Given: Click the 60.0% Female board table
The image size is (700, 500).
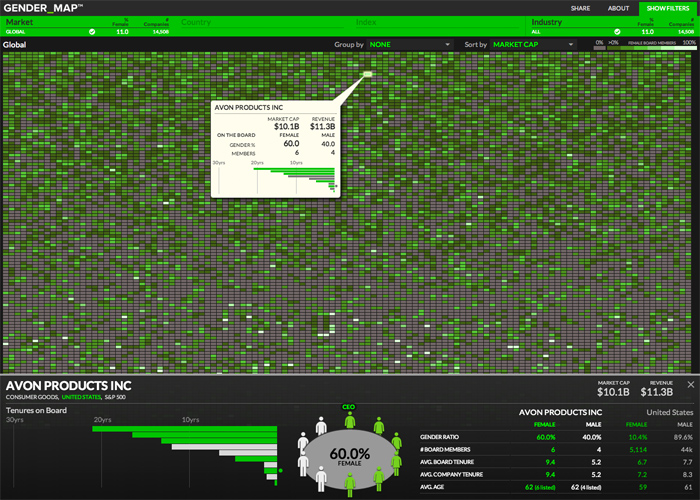Looking at the screenshot, I should pyautogui.click(x=350, y=458).
